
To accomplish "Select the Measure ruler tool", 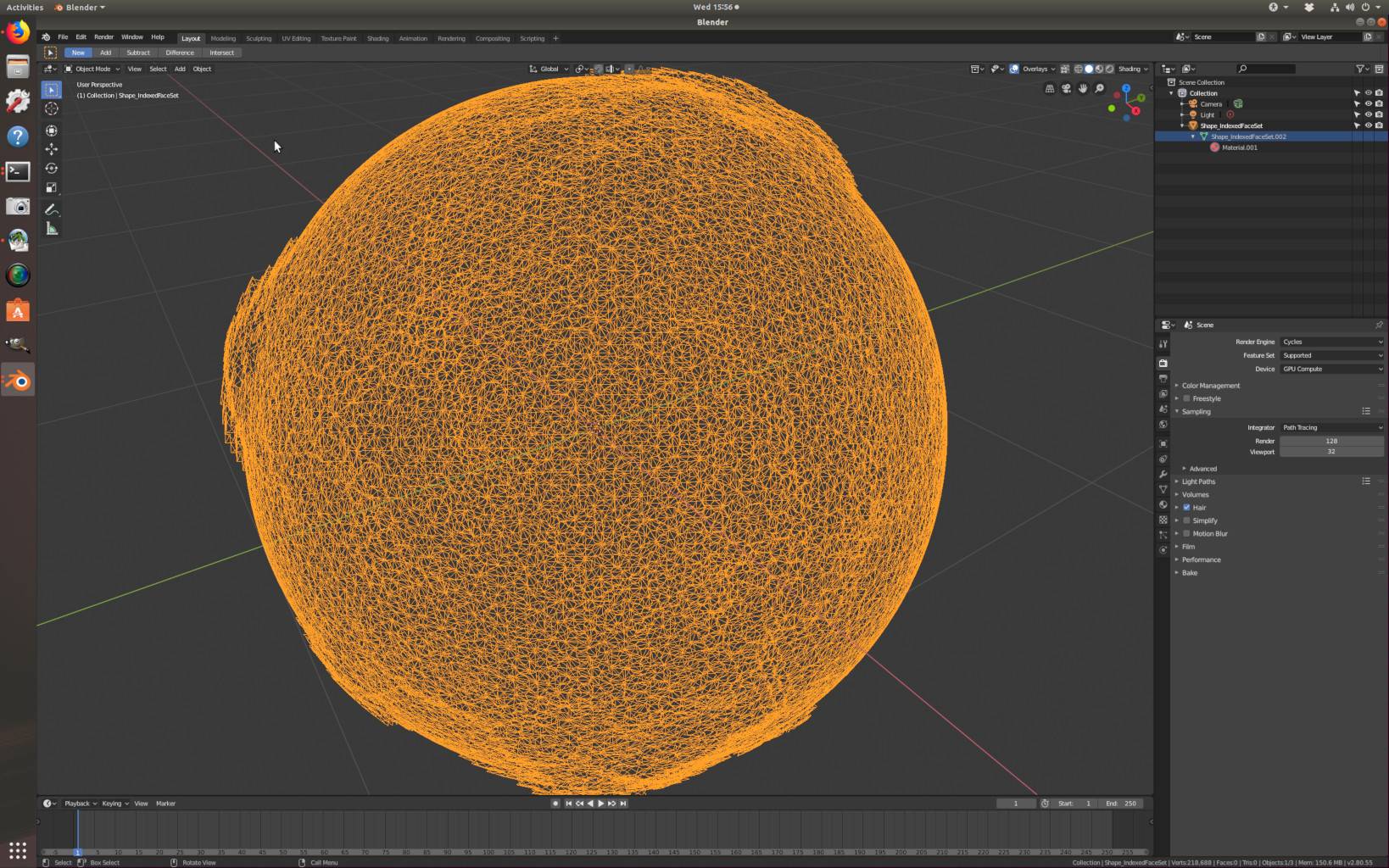I will 52,229.
